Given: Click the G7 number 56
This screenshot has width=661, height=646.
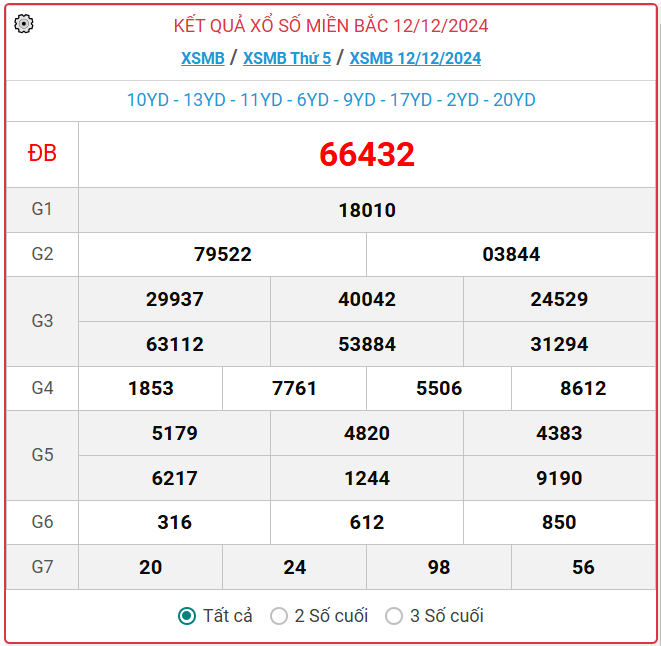Looking at the screenshot, I should point(583,567).
